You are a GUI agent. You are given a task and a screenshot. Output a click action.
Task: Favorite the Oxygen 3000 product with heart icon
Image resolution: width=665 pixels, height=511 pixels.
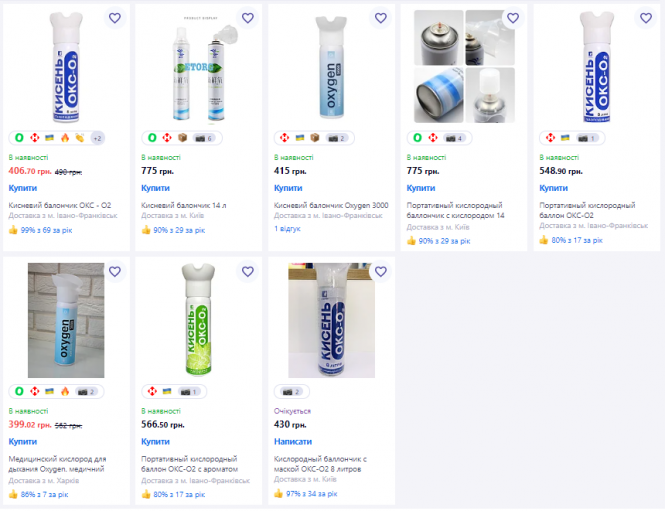pos(380,18)
